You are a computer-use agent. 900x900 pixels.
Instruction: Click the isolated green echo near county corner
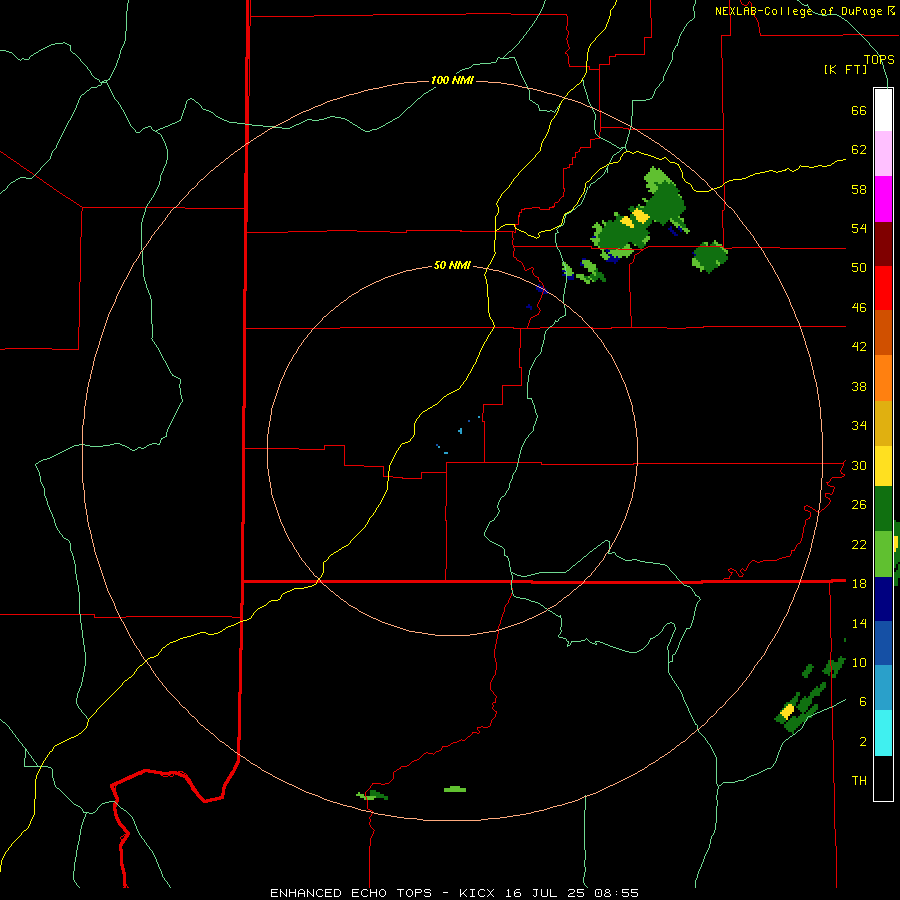710,257
